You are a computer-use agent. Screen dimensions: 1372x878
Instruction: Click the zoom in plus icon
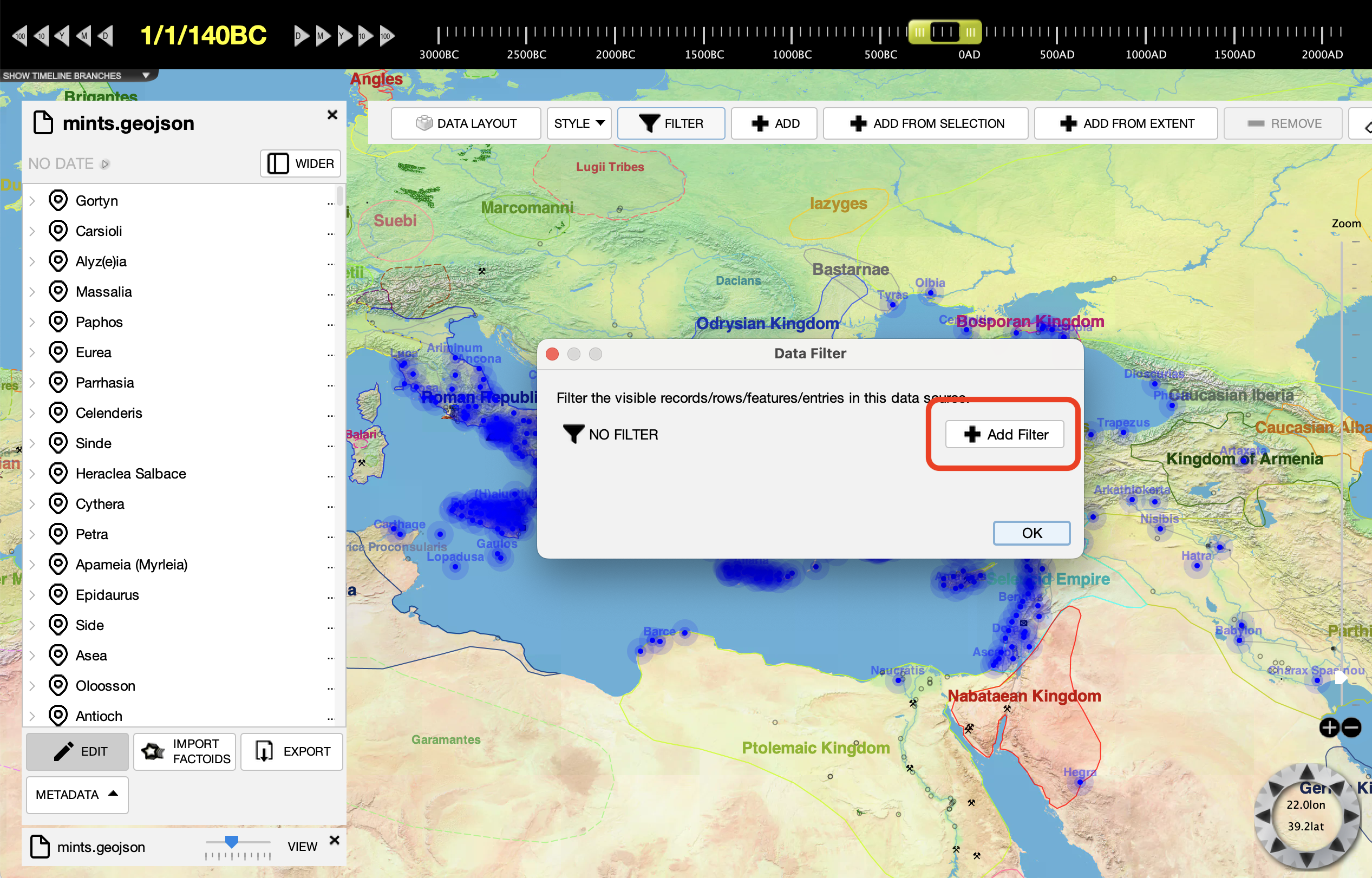point(1329,728)
